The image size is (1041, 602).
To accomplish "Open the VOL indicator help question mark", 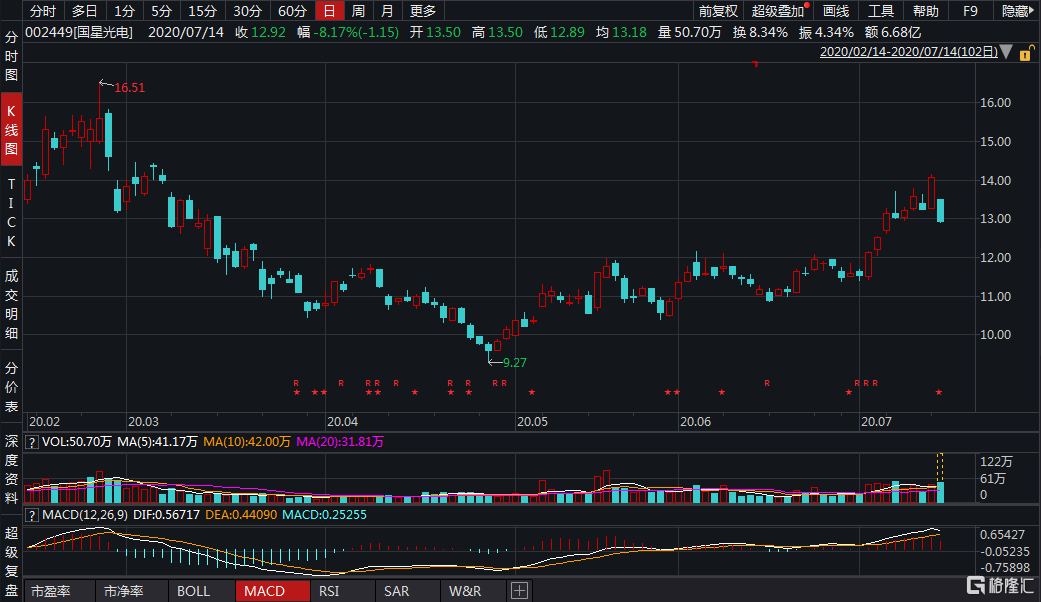I will click(31, 442).
